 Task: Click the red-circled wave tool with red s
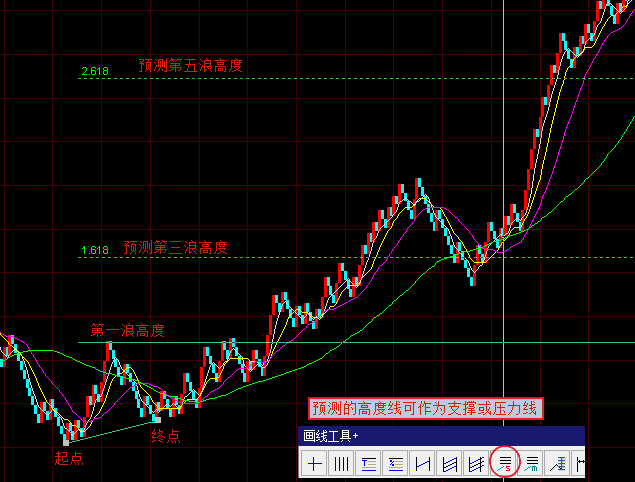coord(505,462)
